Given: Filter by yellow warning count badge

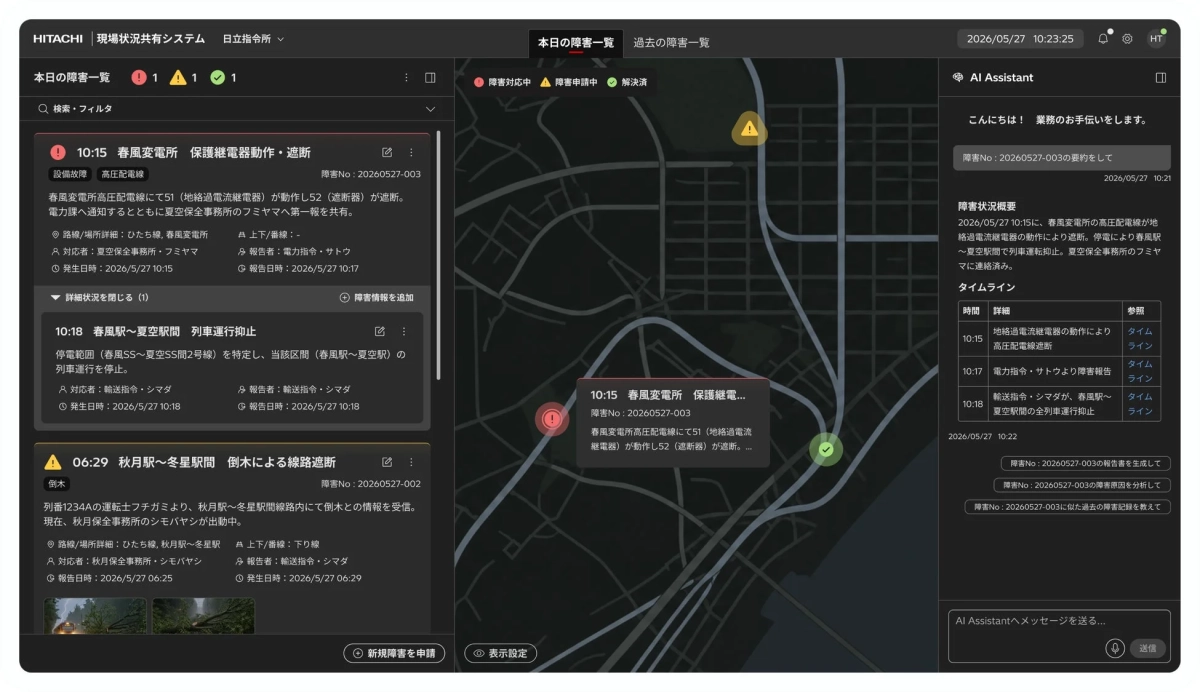Looking at the screenshot, I should 183,77.
